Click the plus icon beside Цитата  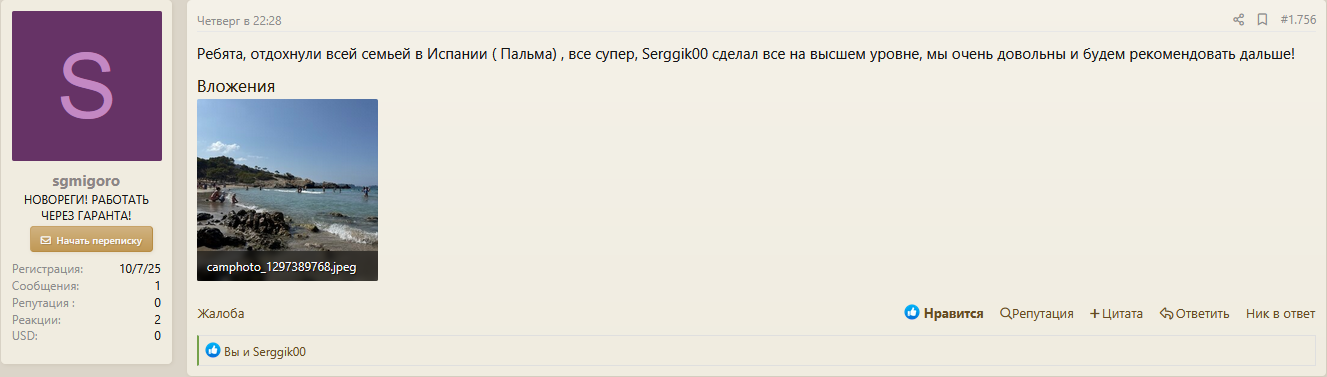1095,313
